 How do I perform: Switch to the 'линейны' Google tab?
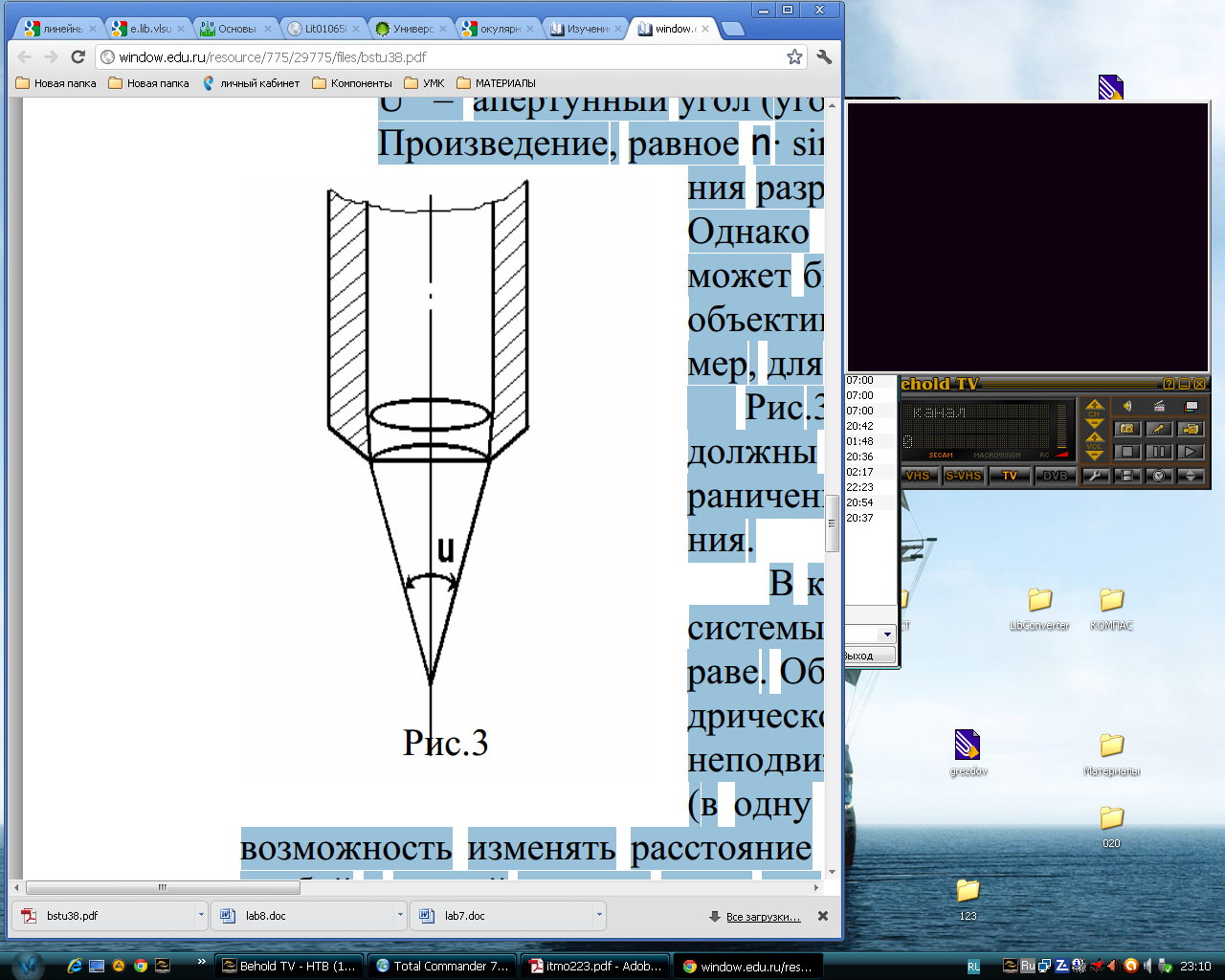click(x=59, y=29)
